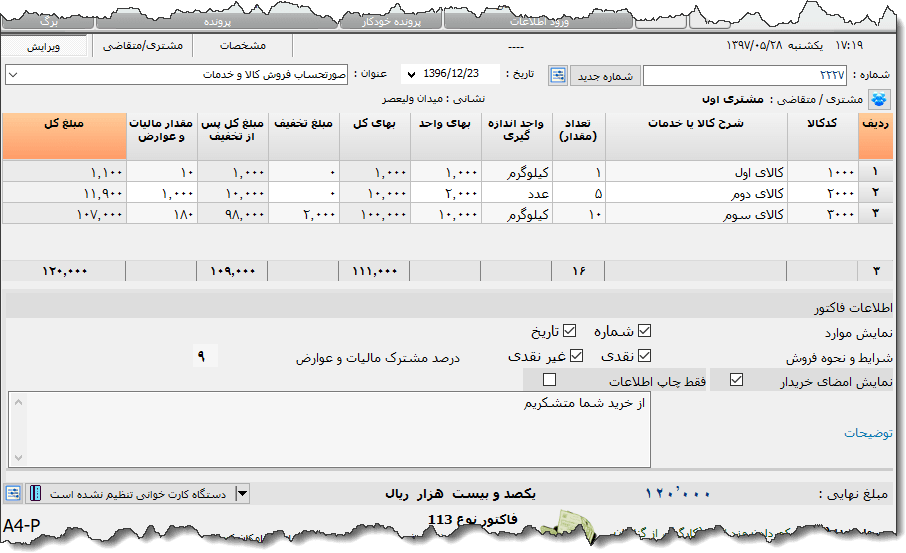Open the date picker dropdown 1396/12/23
Viewport: 906px width, 553px height.
click(x=411, y=75)
